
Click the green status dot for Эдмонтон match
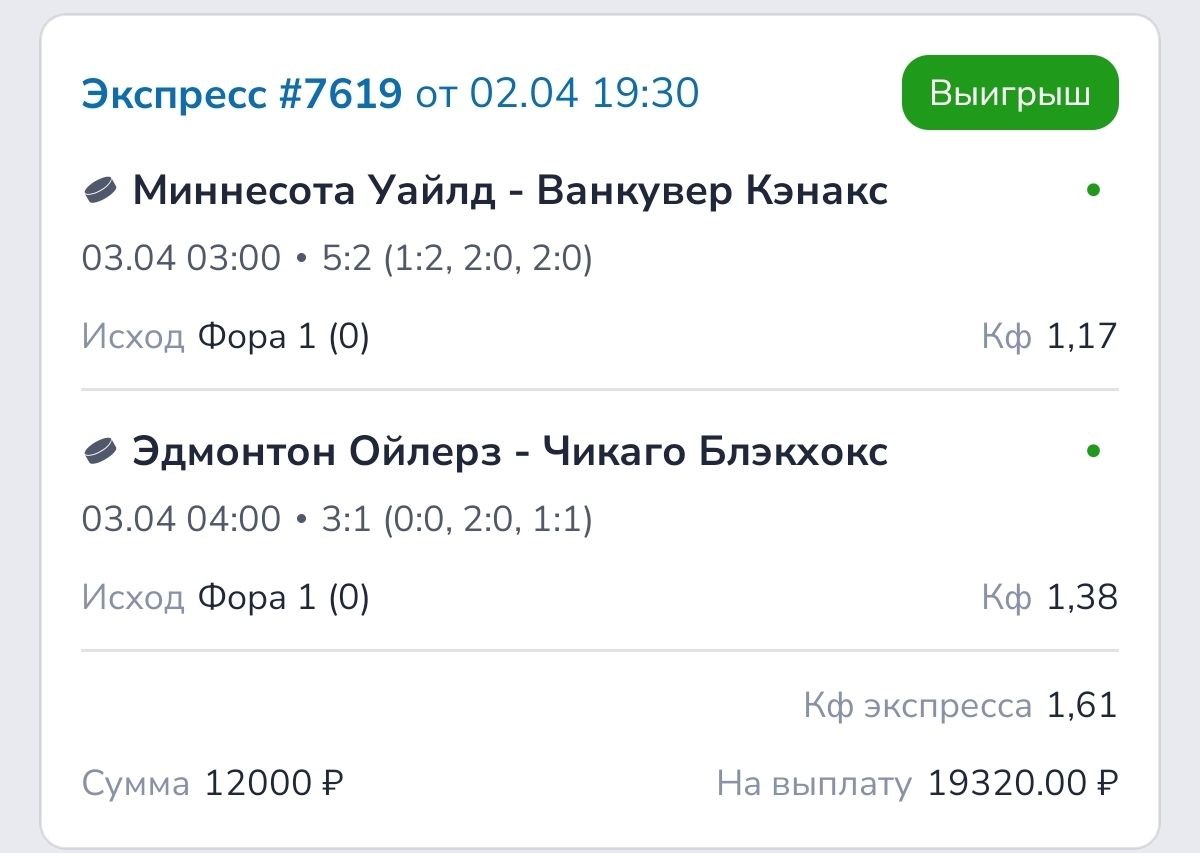[1093, 452]
